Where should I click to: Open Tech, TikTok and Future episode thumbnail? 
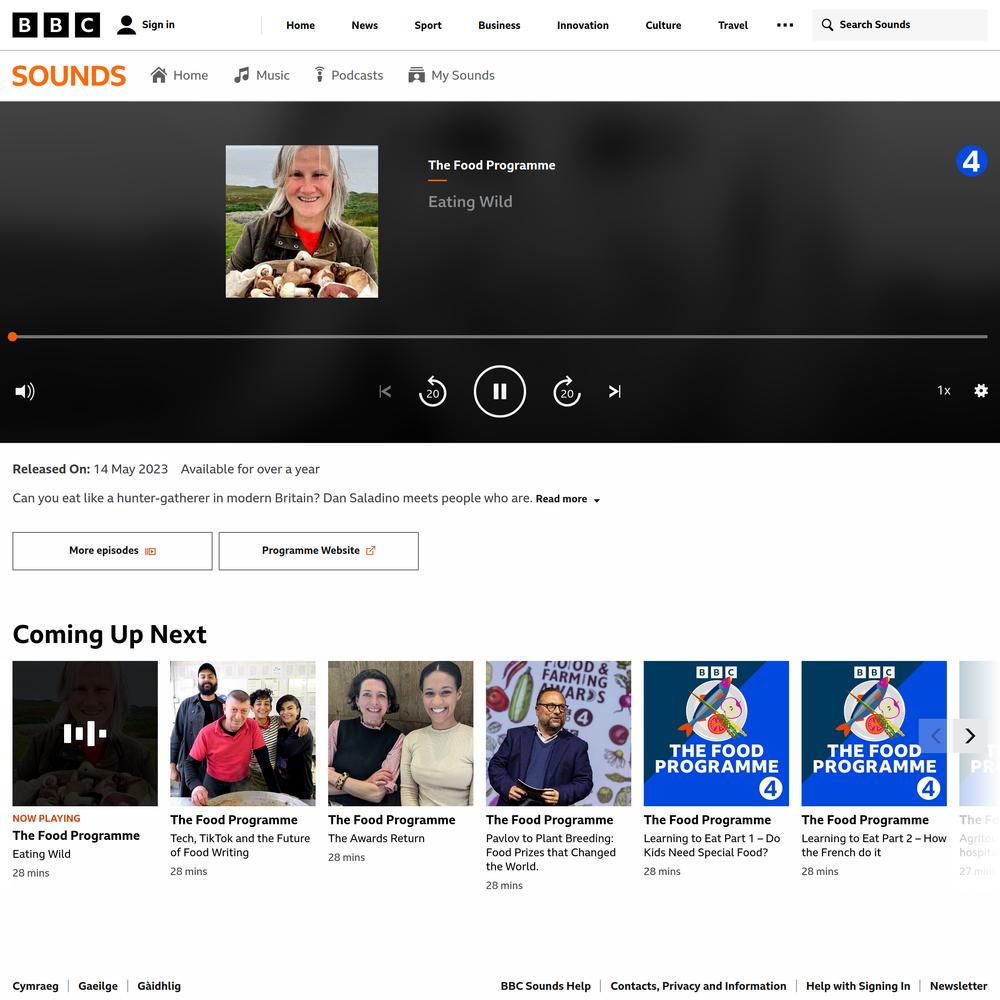[x=243, y=733]
